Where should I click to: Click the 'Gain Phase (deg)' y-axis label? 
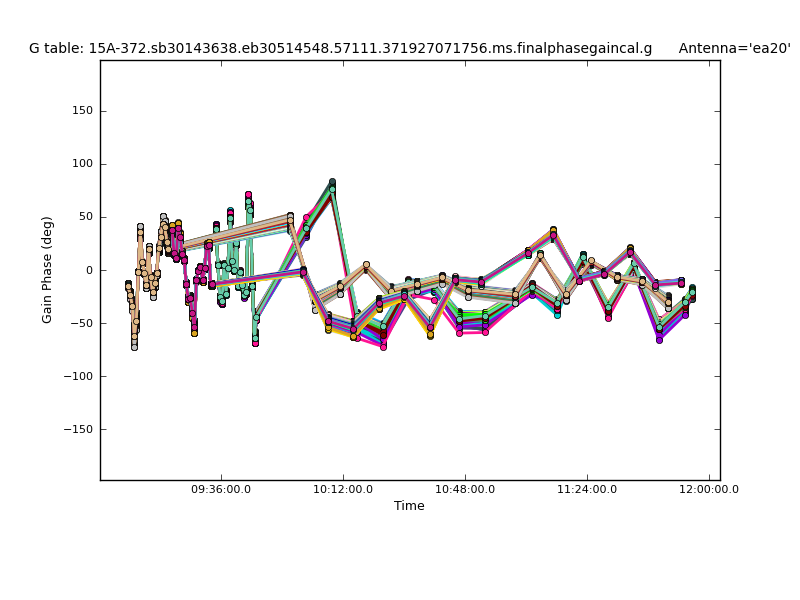click(x=47, y=270)
